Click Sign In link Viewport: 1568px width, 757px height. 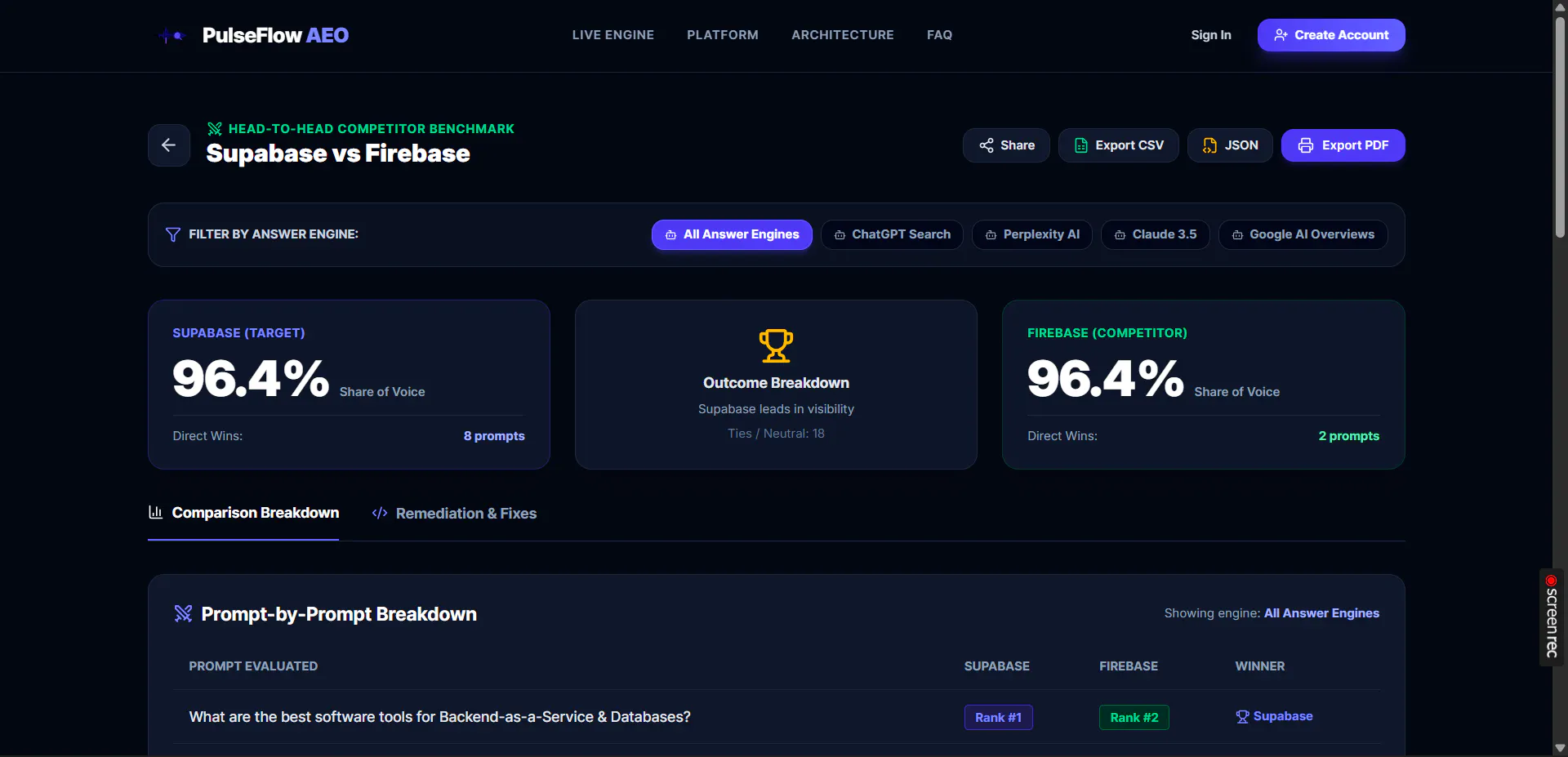click(x=1210, y=35)
